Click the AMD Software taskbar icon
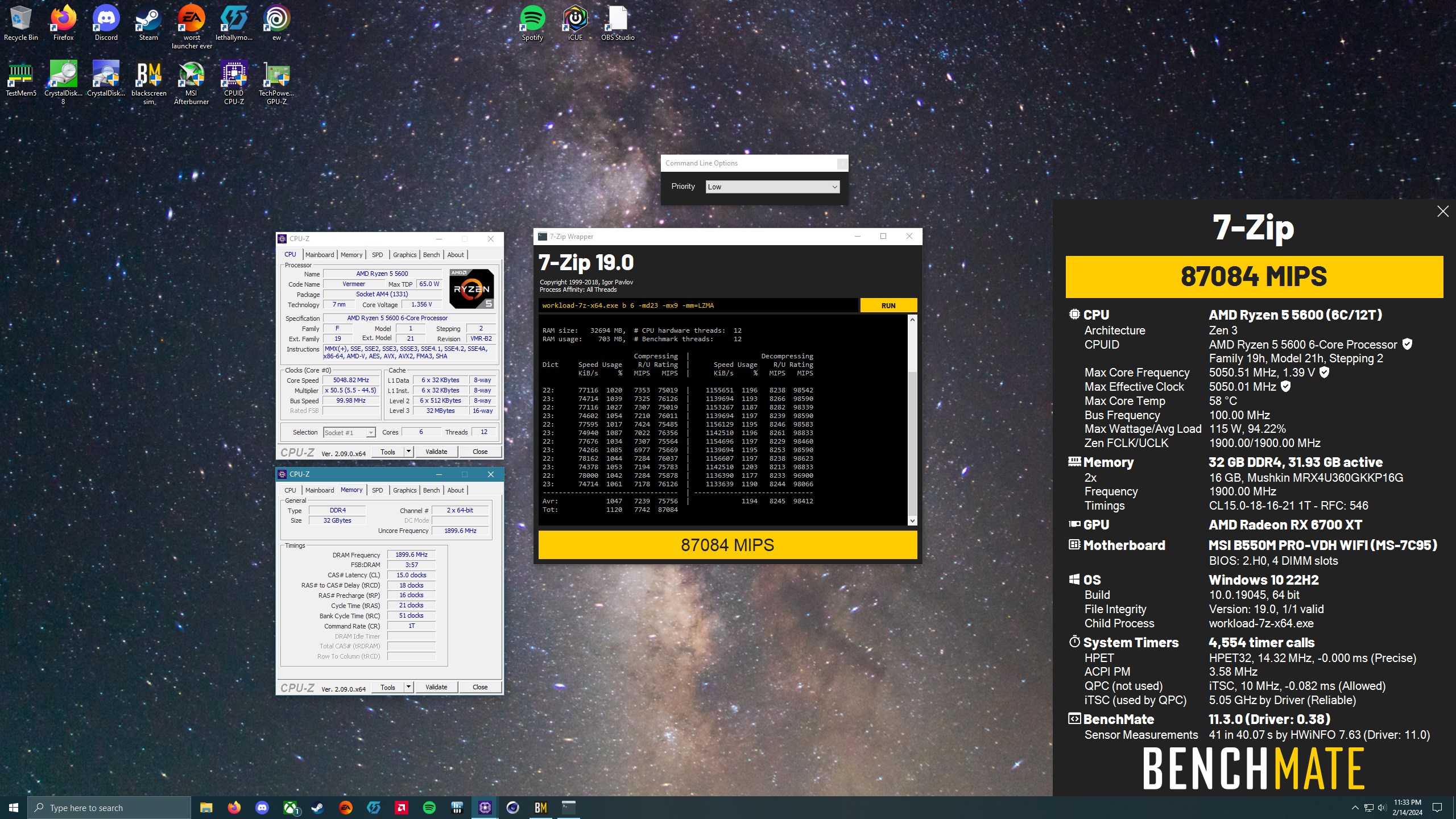This screenshot has height=819, width=1456. coord(402,808)
